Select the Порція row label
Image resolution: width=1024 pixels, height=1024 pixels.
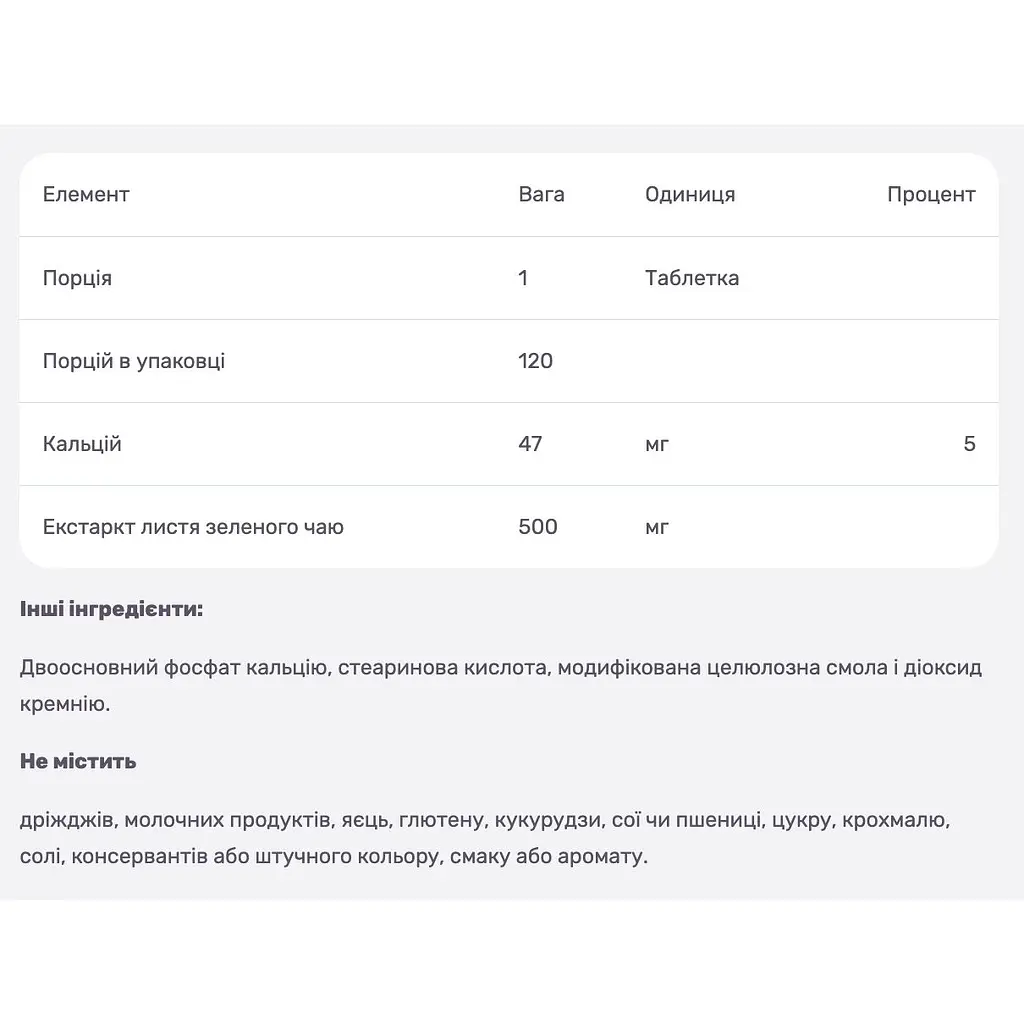pyautogui.click(x=77, y=278)
